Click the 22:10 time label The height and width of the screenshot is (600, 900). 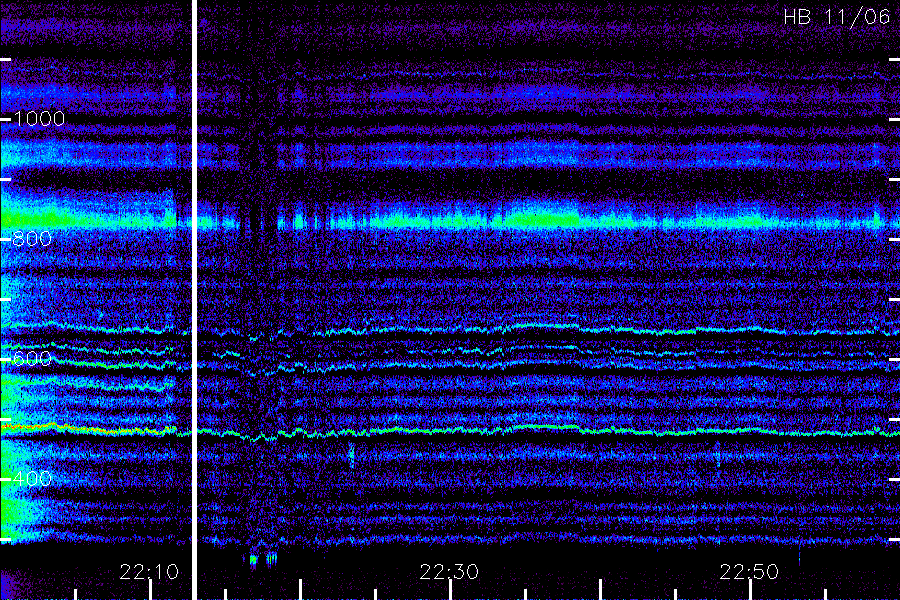point(149,572)
